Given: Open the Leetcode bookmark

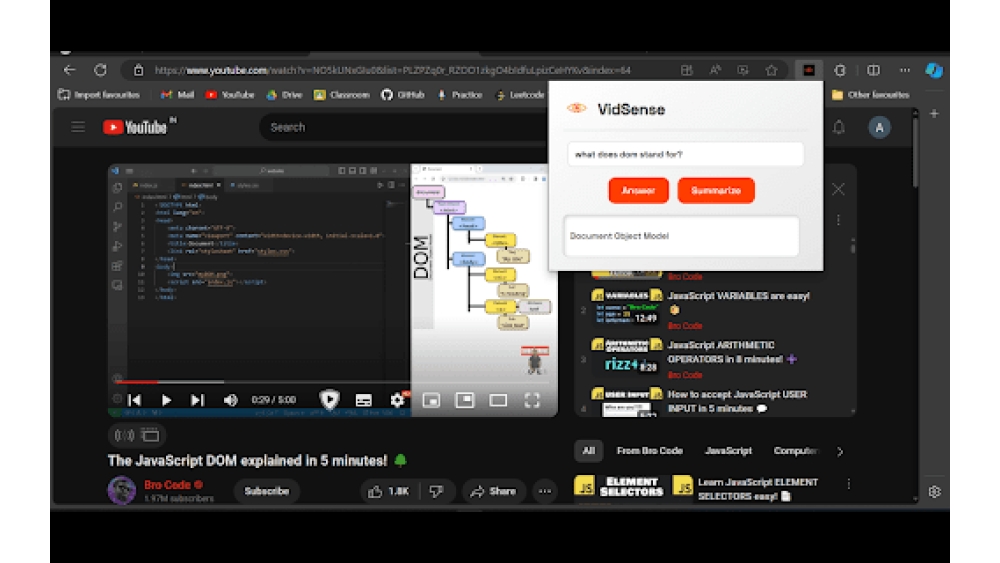Looking at the screenshot, I should pyautogui.click(x=520, y=95).
